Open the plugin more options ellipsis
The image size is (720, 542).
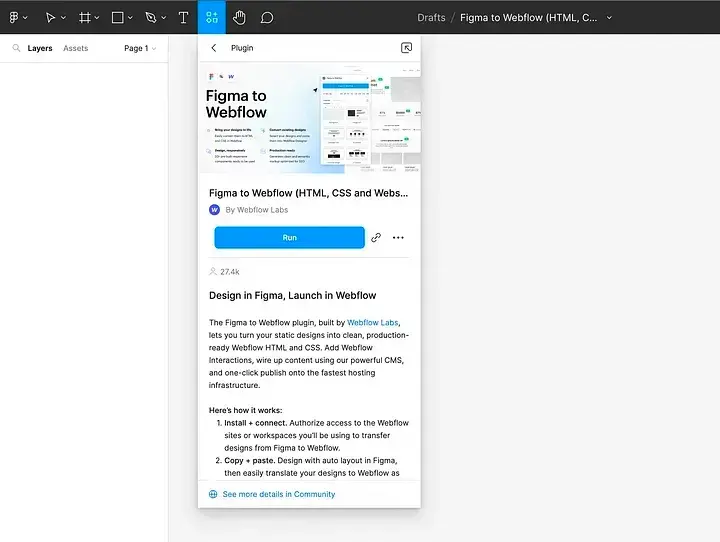coord(398,237)
